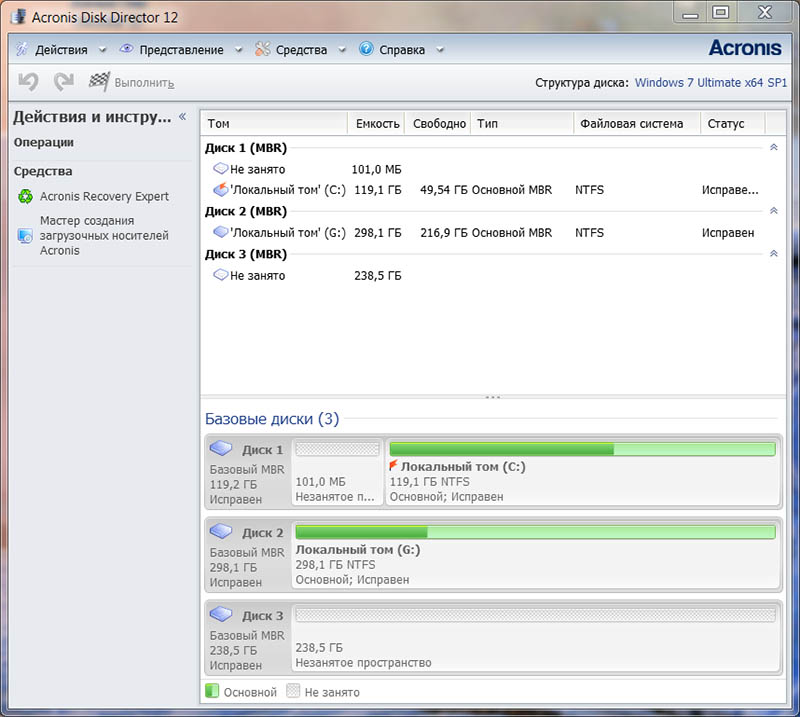
Task: Open the Действия menu
Action: (61, 50)
